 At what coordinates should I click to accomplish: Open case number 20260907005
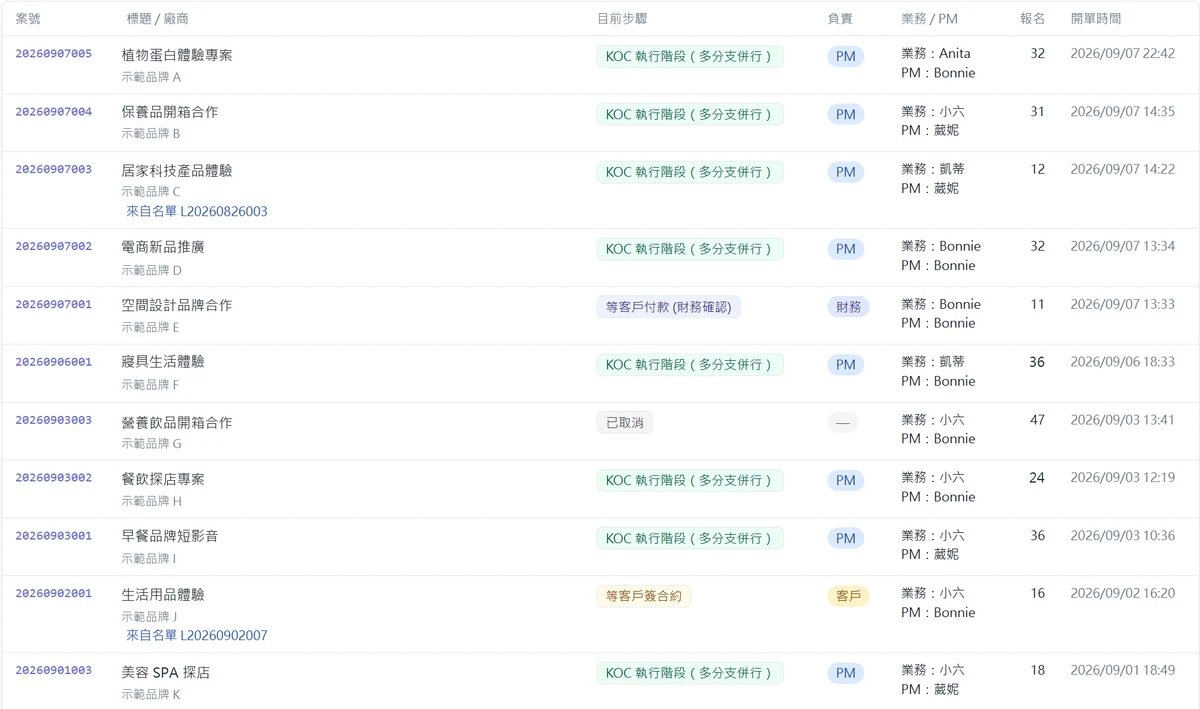click(53, 54)
